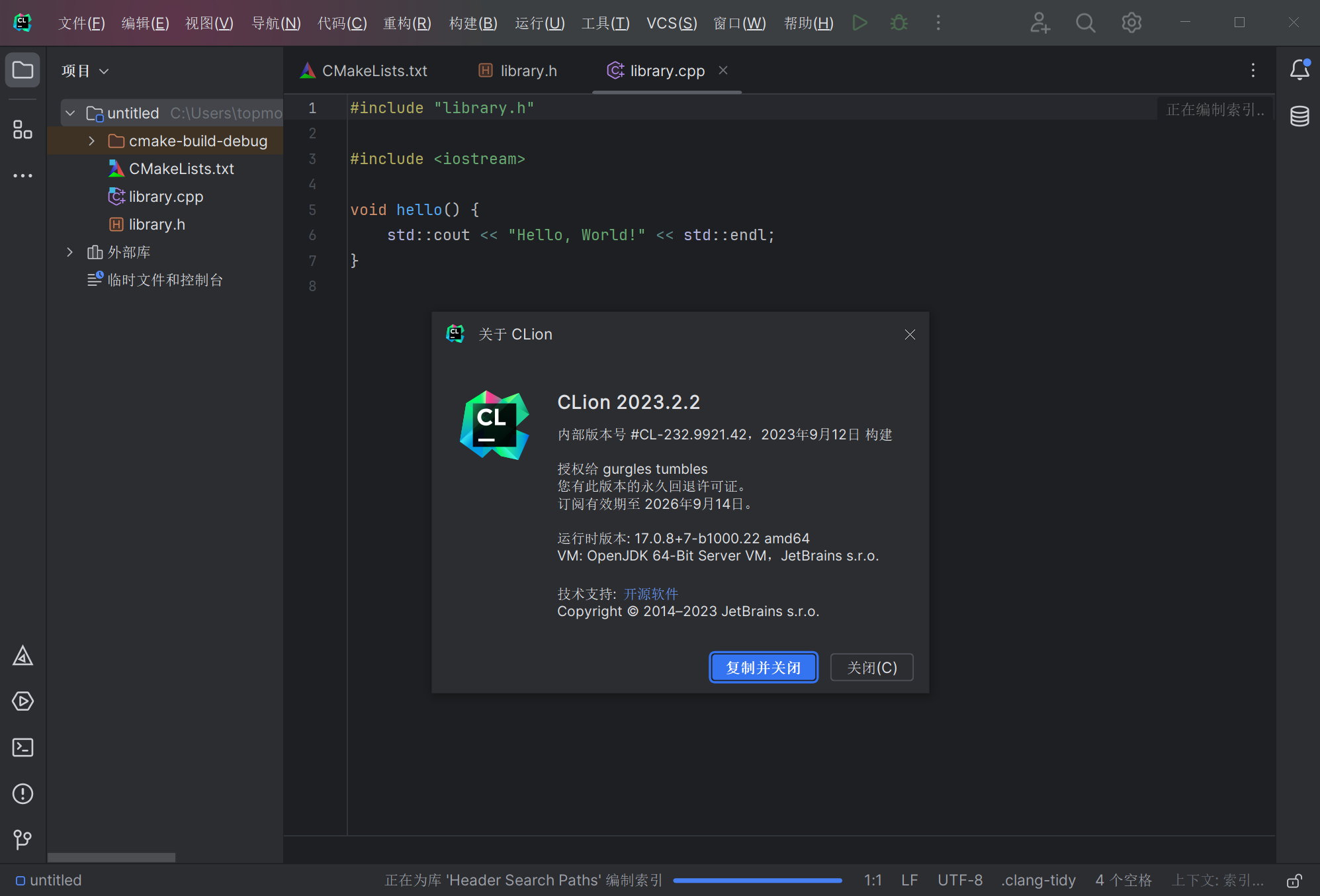Open IDE settings gear icon
This screenshot has height=896, width=1320.
[1131, 23]
